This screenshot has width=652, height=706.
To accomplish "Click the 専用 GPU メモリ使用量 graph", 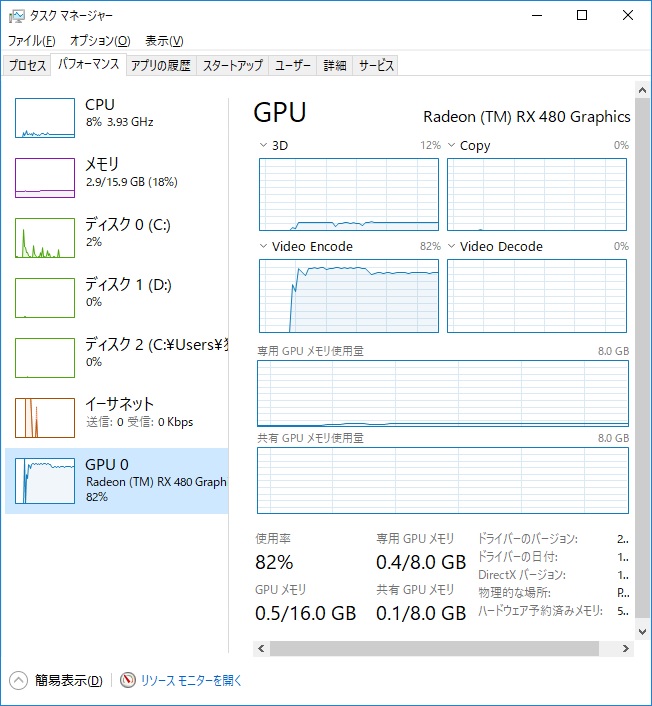I will point(443,393).
